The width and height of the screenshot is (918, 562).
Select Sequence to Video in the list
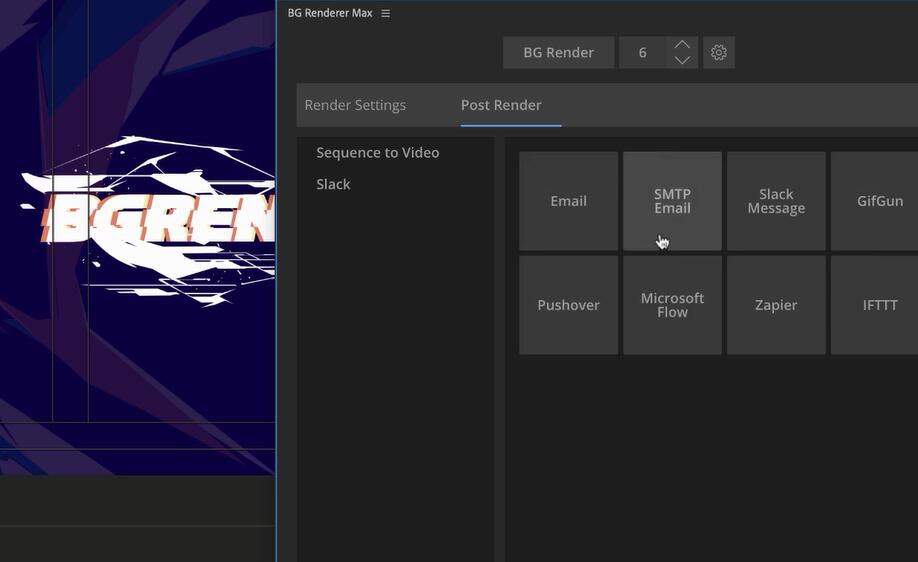(x=378, y=153)
